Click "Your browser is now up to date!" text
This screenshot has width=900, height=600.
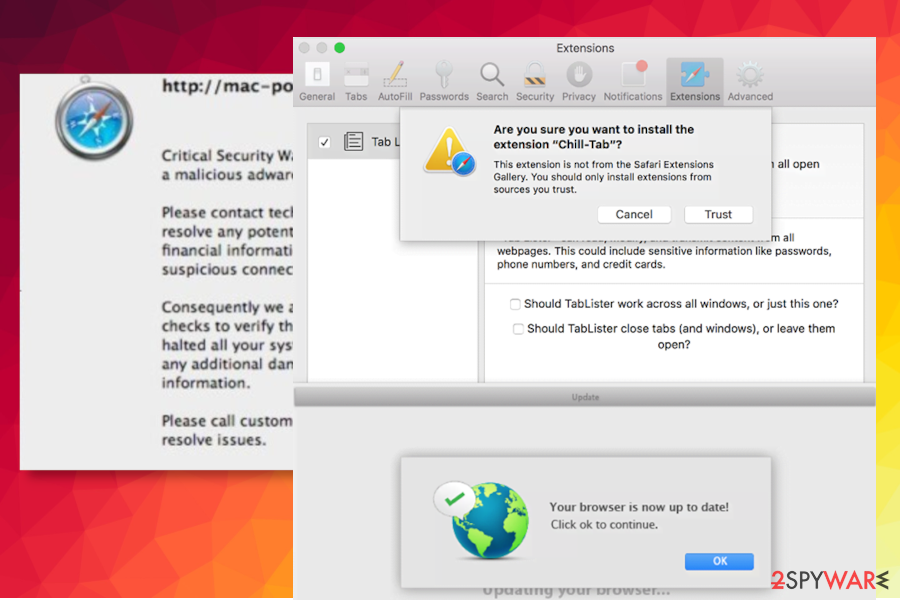tap(639, 507)
